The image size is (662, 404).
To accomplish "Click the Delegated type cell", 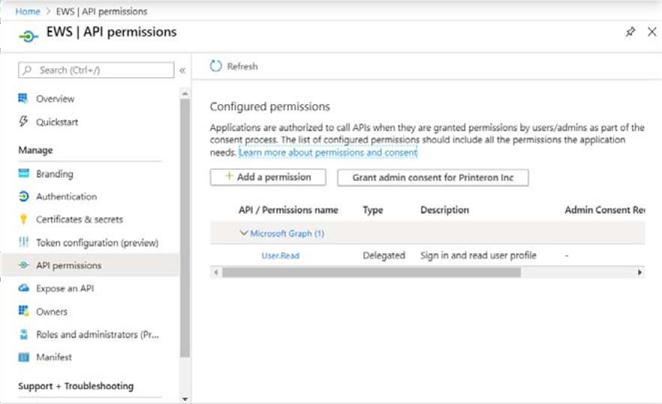I will point(384,255).
